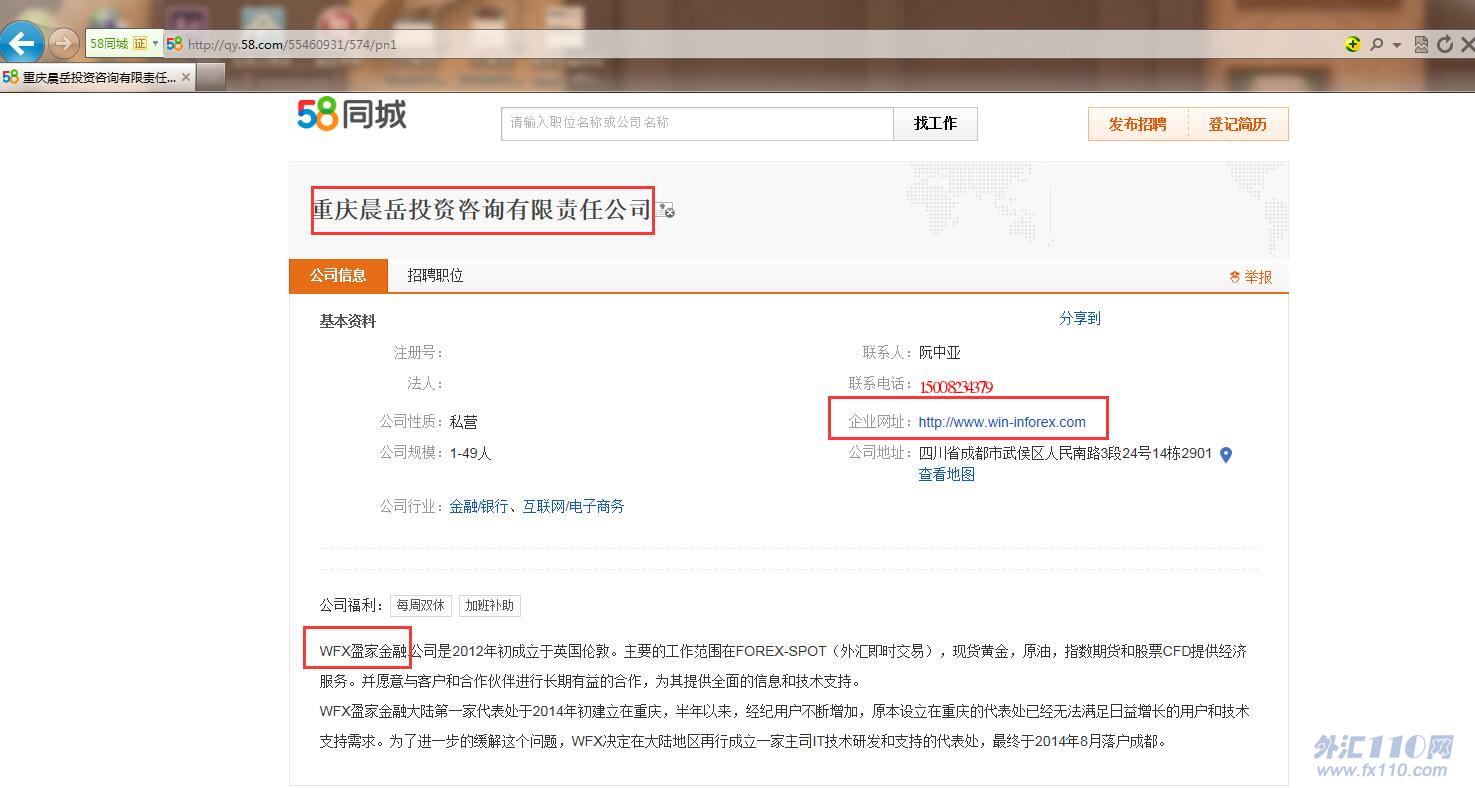
Task: Click the 查看地图 link
Action: (x=947, y=474)
